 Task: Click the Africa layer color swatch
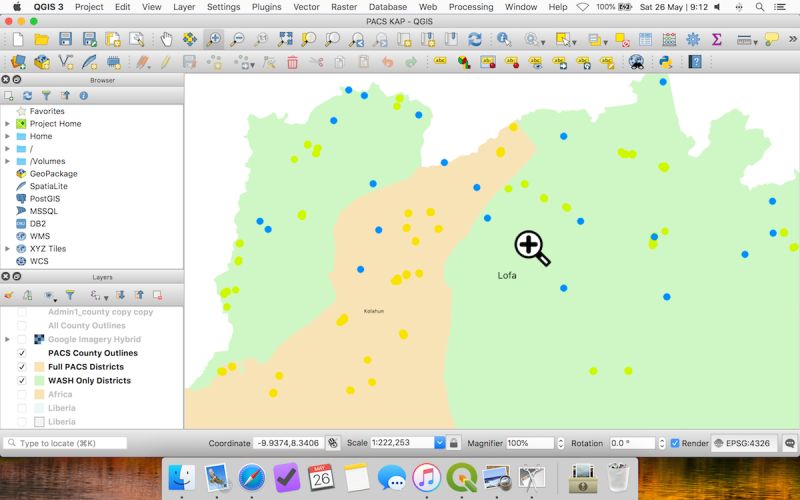click(x=39, y=394)
